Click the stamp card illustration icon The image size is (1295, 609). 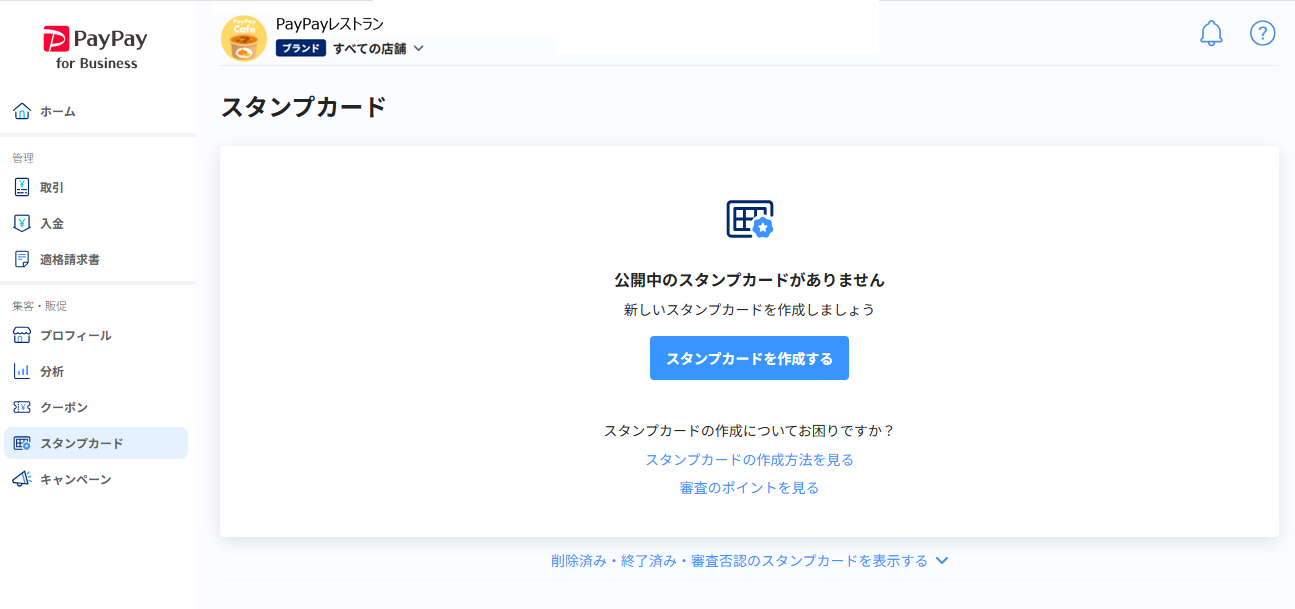tap(750, 219)
